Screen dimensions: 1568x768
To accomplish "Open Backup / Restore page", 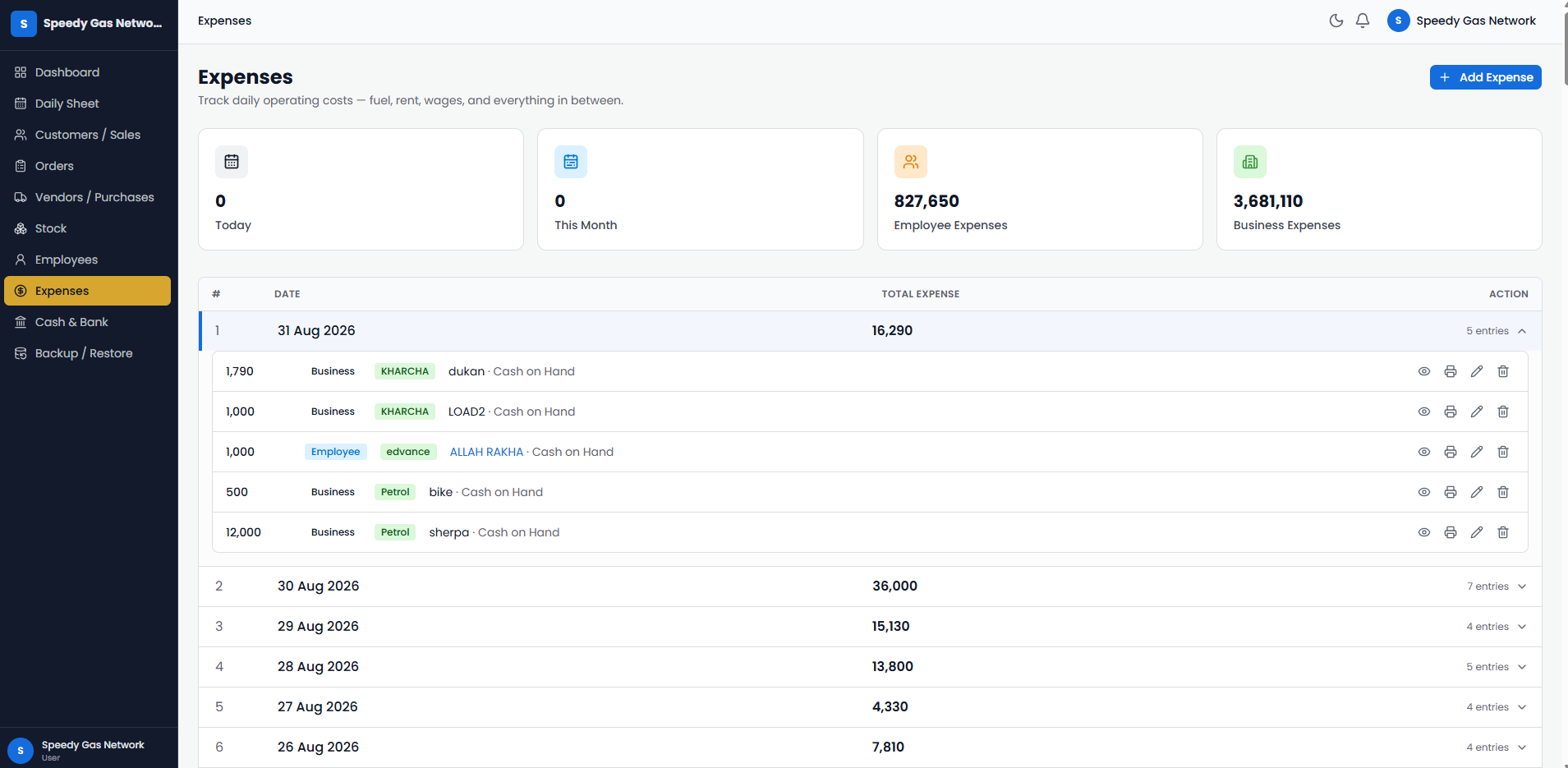I will pos(87,353).
